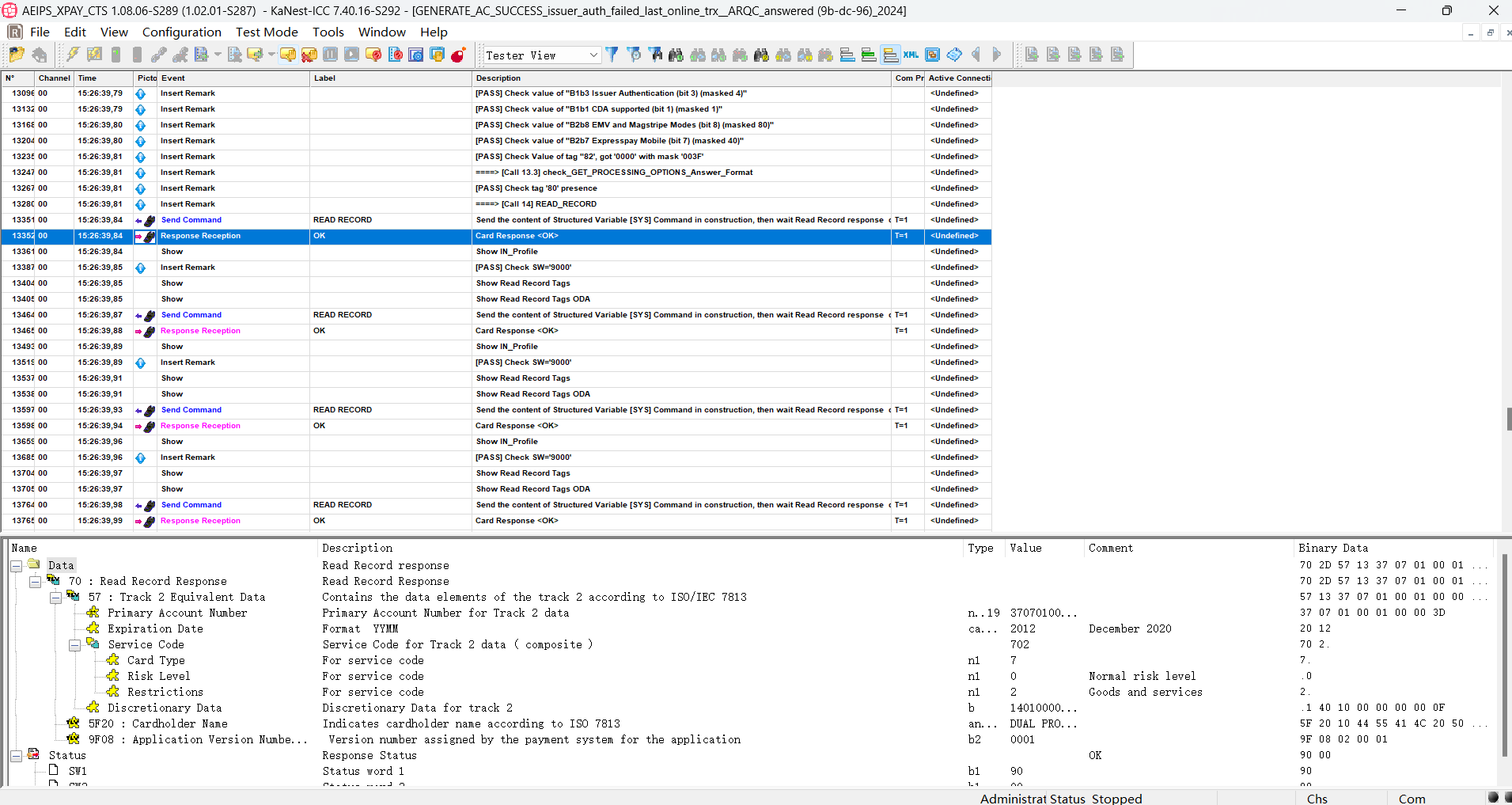Click the first black binoculars search icon
Screen dimensions: 1512x805
pyautogui.click(x=676, y=55)
